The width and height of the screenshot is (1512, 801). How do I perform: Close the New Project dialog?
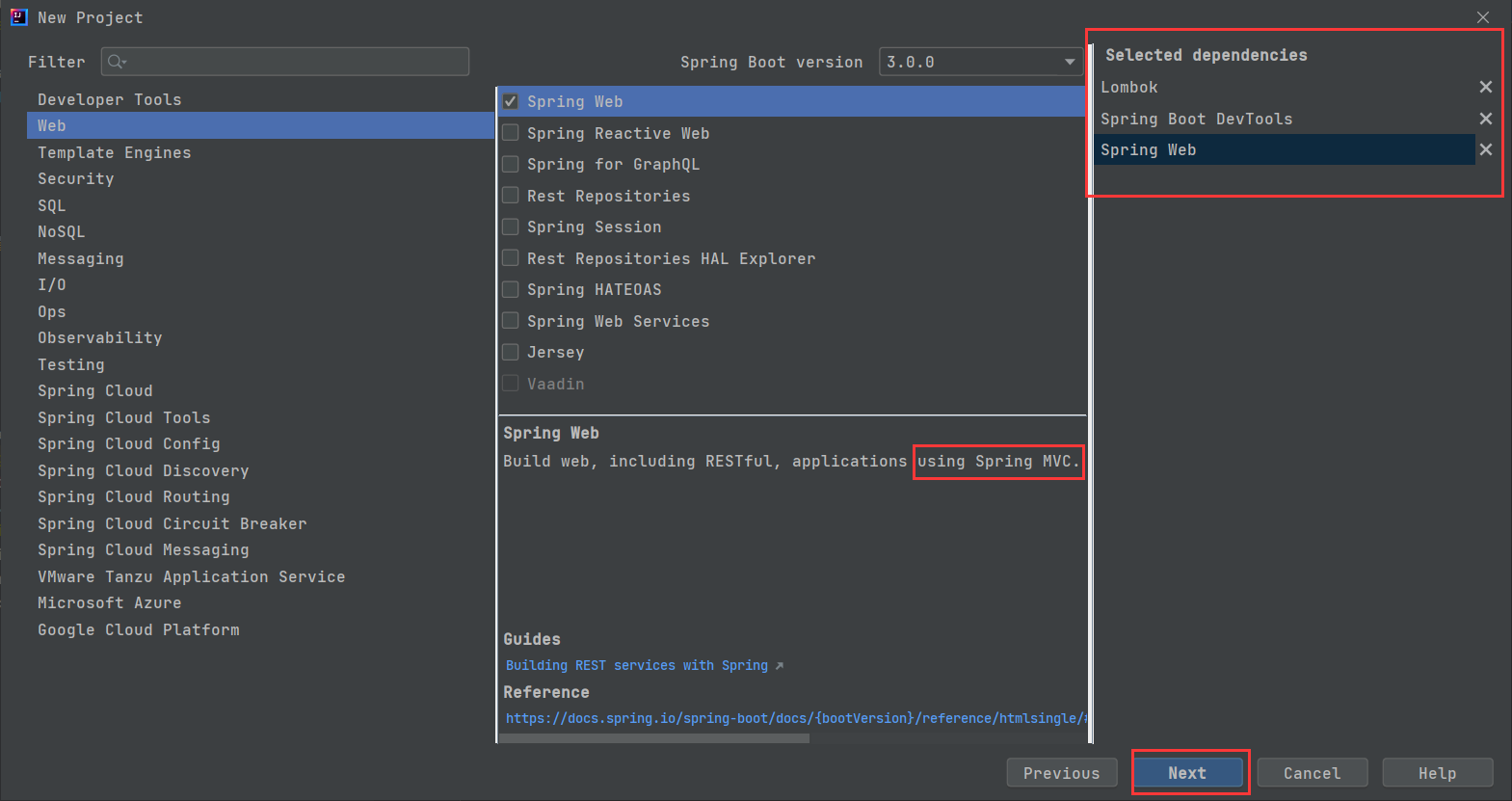[x=1483, y=17]
